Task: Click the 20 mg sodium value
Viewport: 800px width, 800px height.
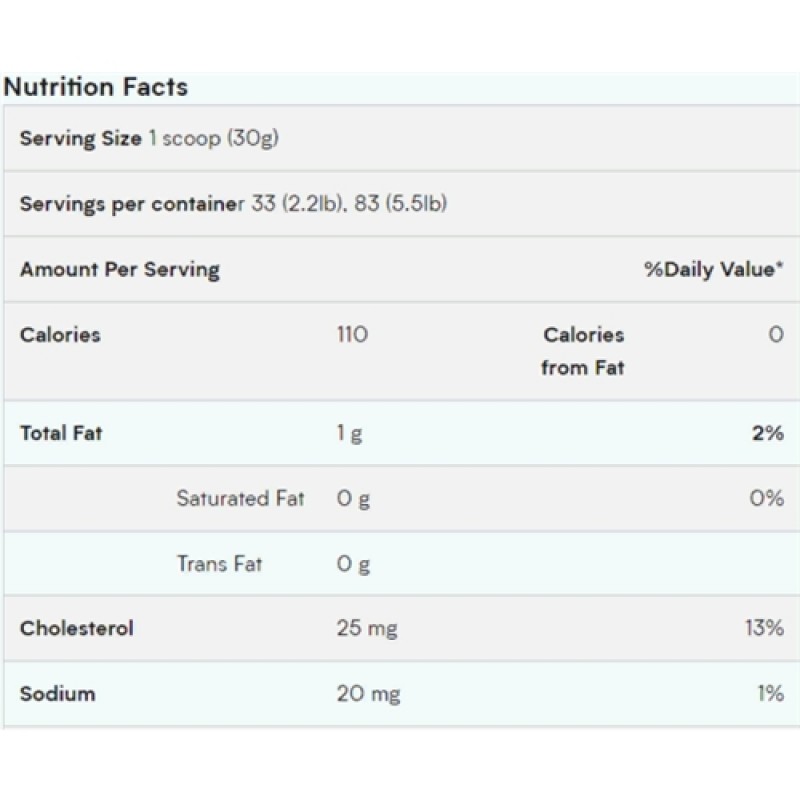Action: pyautogui.click(x=368, y=694)
